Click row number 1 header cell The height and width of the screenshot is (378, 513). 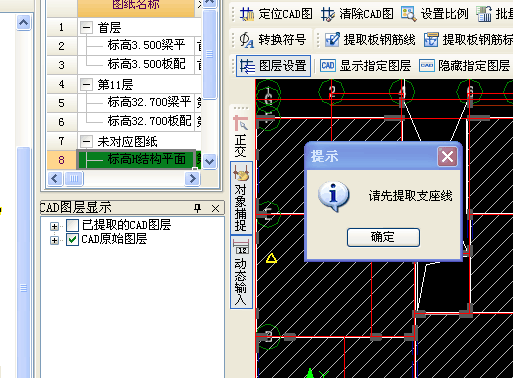62,27
